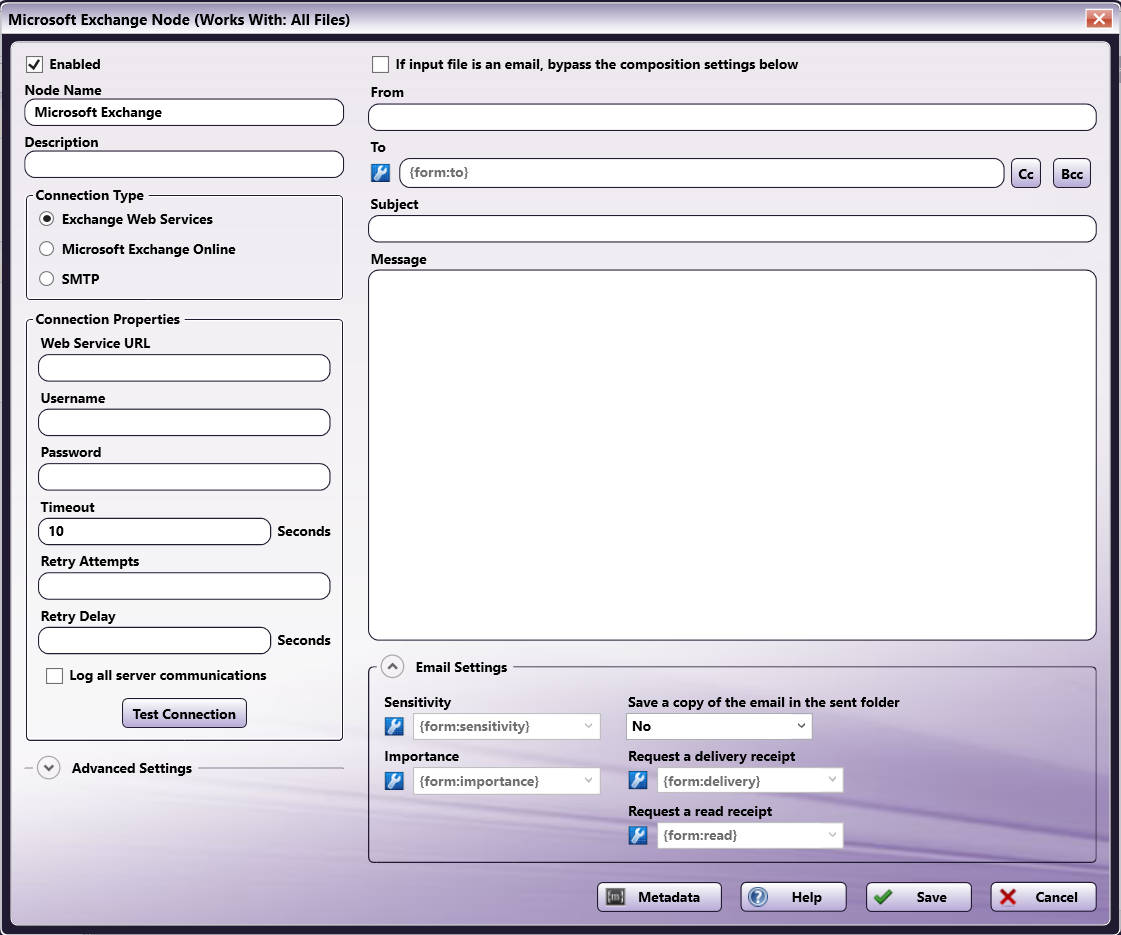The width and height of the screenshot is (1121, 935).
Task: Click the wrench icon for read receipt
Action: [638, 835]
